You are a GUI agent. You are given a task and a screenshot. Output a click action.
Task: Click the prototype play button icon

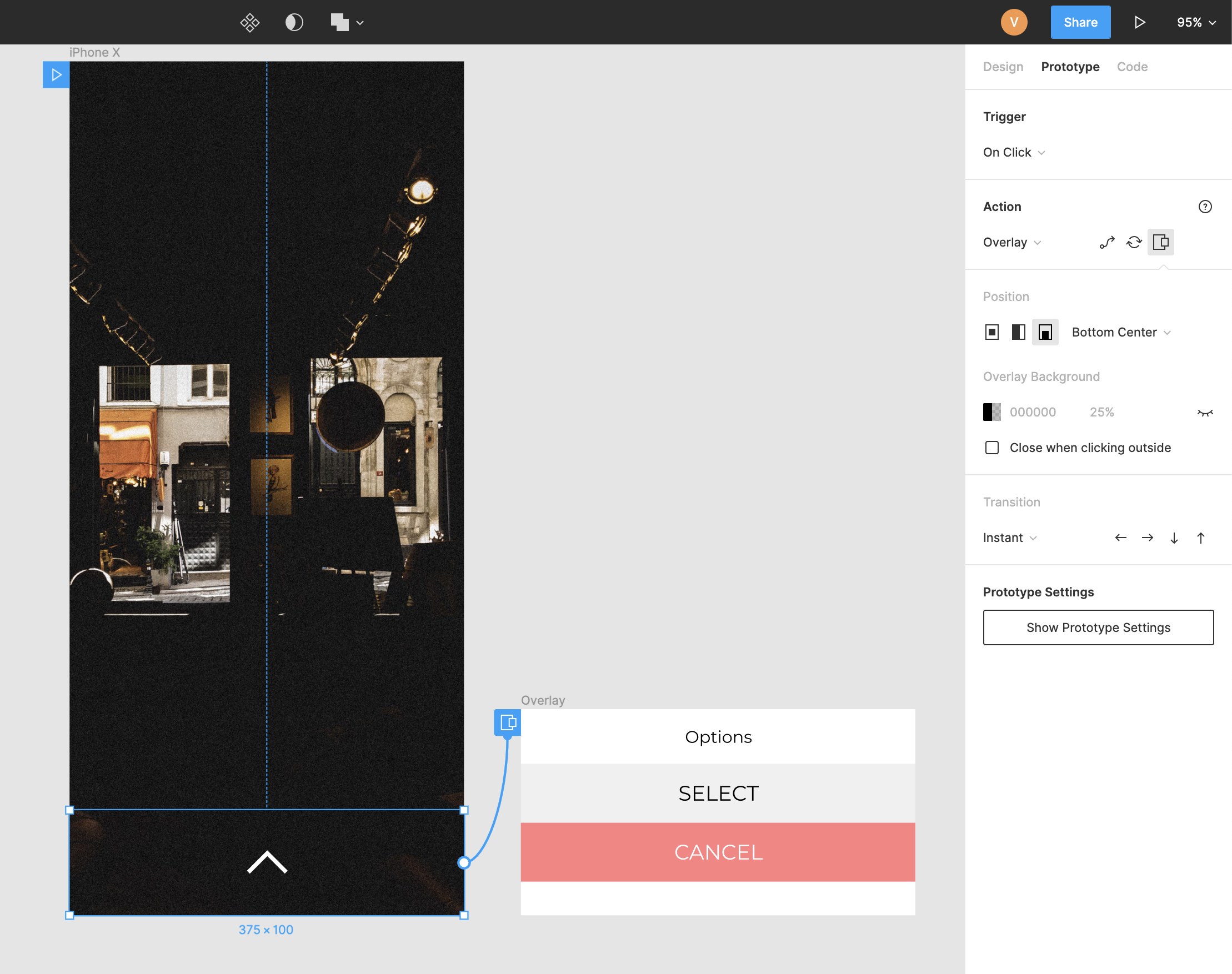coord(1139,20)
